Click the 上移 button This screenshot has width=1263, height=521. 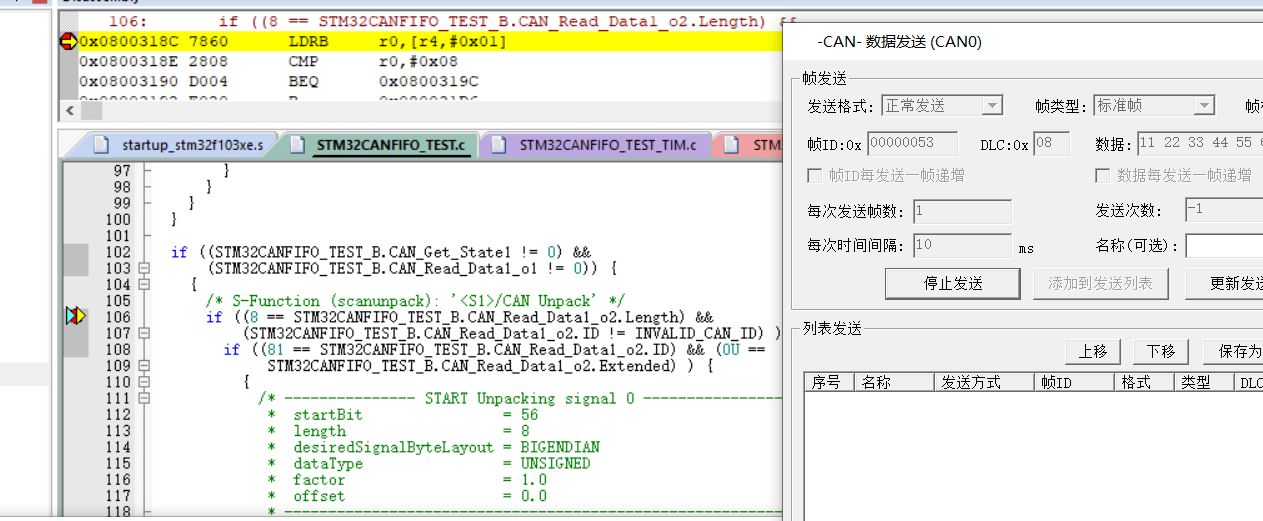(x=1092, y=352)
